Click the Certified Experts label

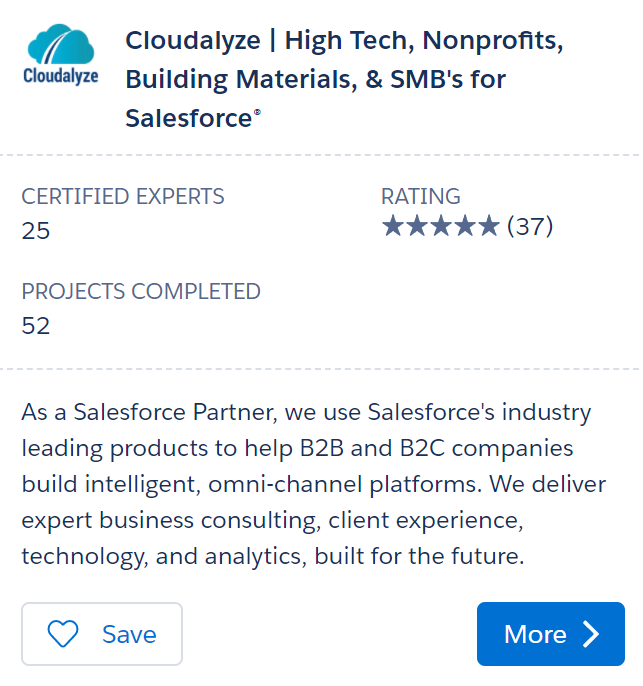(x=123, y=196)
